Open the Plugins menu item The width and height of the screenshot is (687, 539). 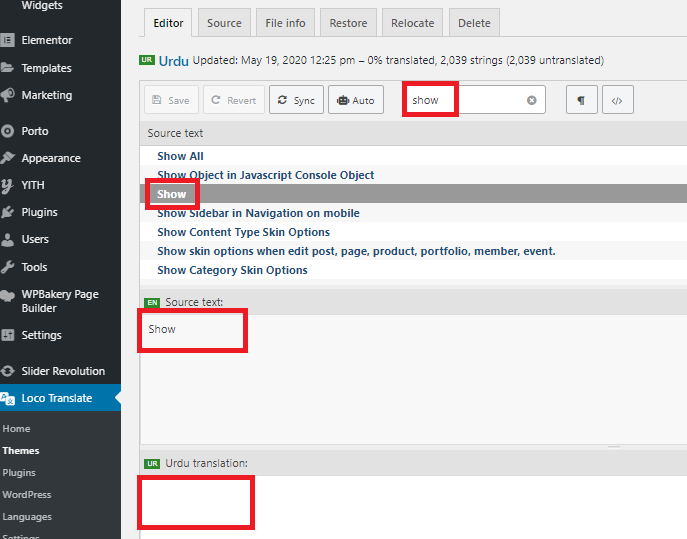coord(39,213)
